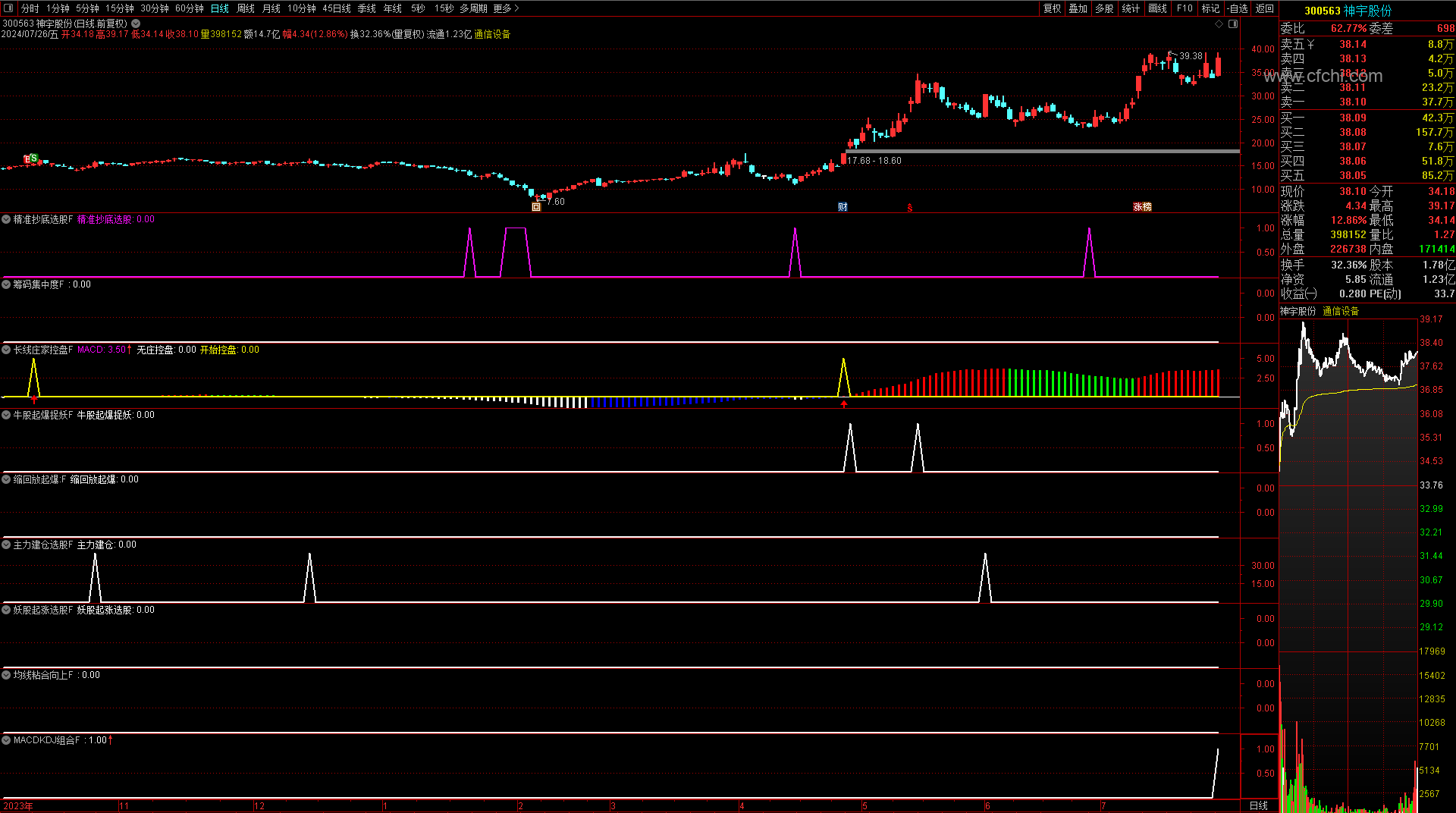Image resolution: width=1456 pixels, height=813 pixels.
Task: Switch to the 5分钟 period tab
Action: pyautogui.click(x=87, y=8)
